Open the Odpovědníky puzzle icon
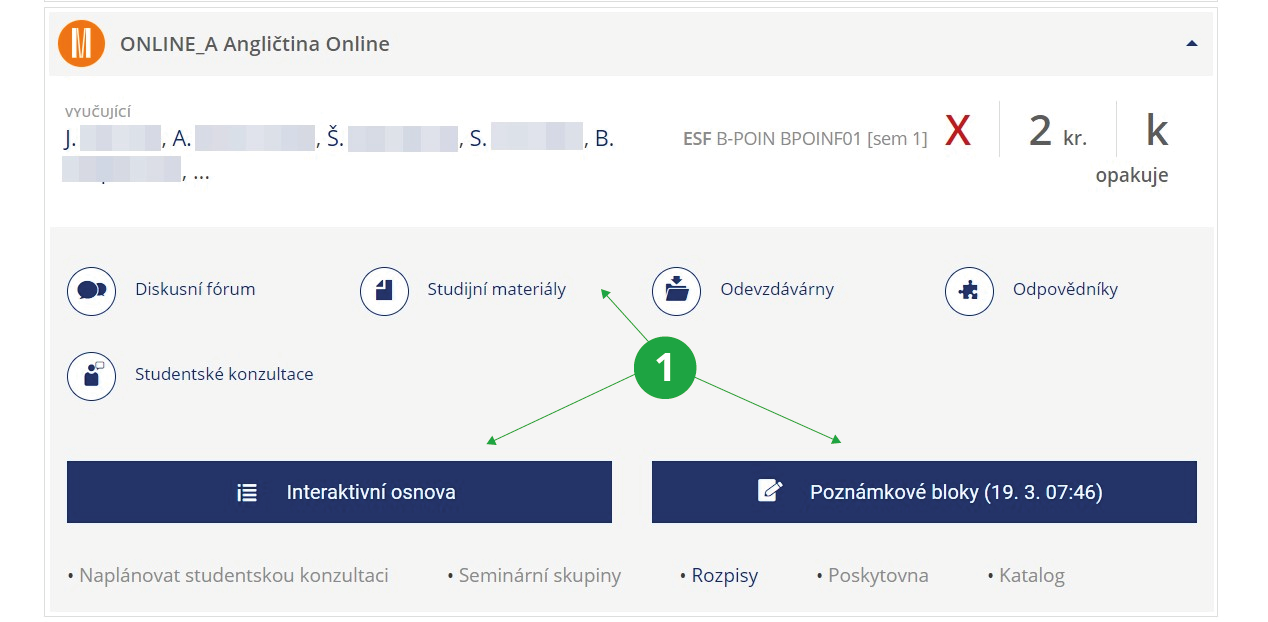This screenshot has height=622, width=1268. 970,291
